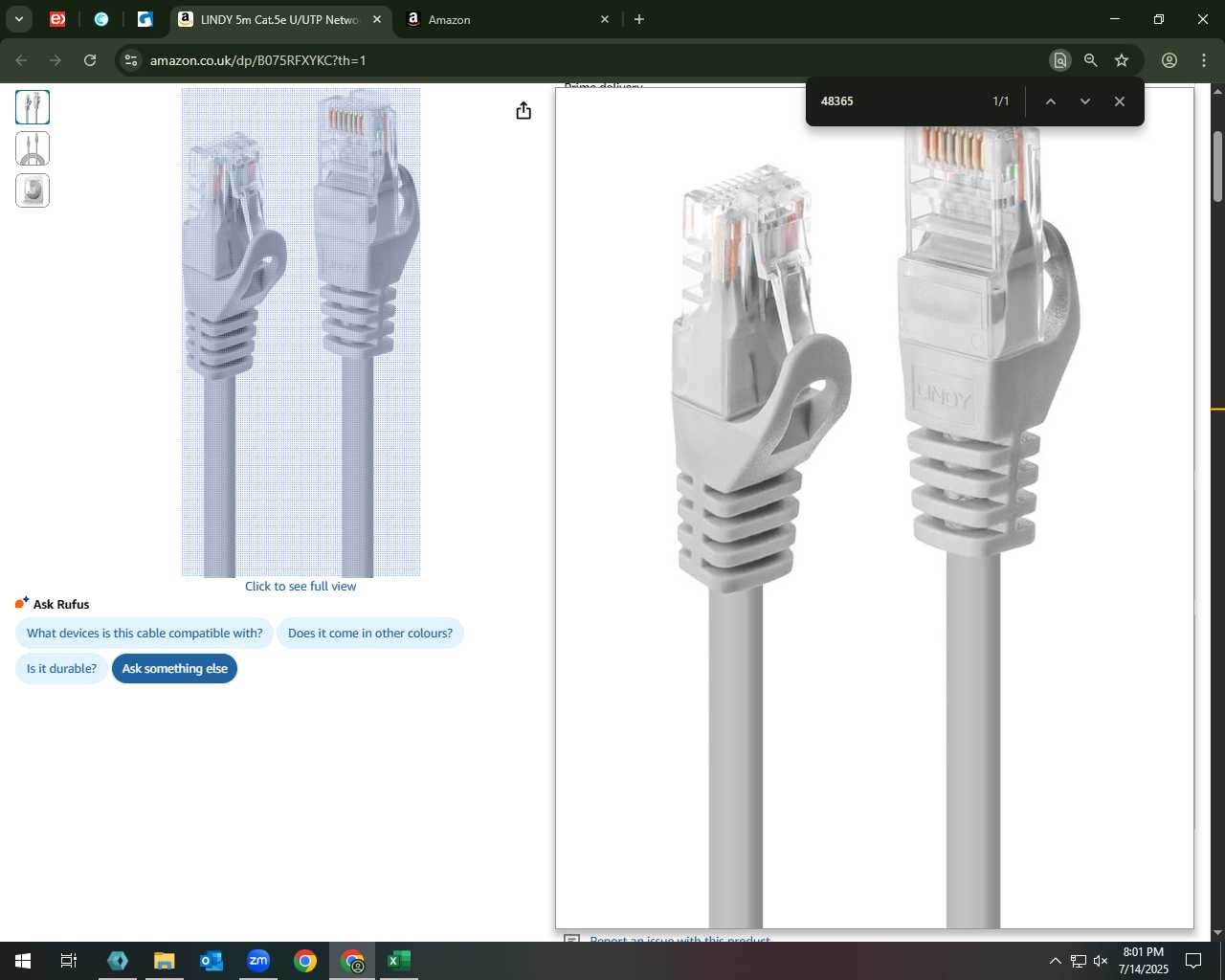Image resolution: width=1225 pixels, height=980 pixels.
Task: Open File Explorer from taskbar
Action: tap(165, 961)
